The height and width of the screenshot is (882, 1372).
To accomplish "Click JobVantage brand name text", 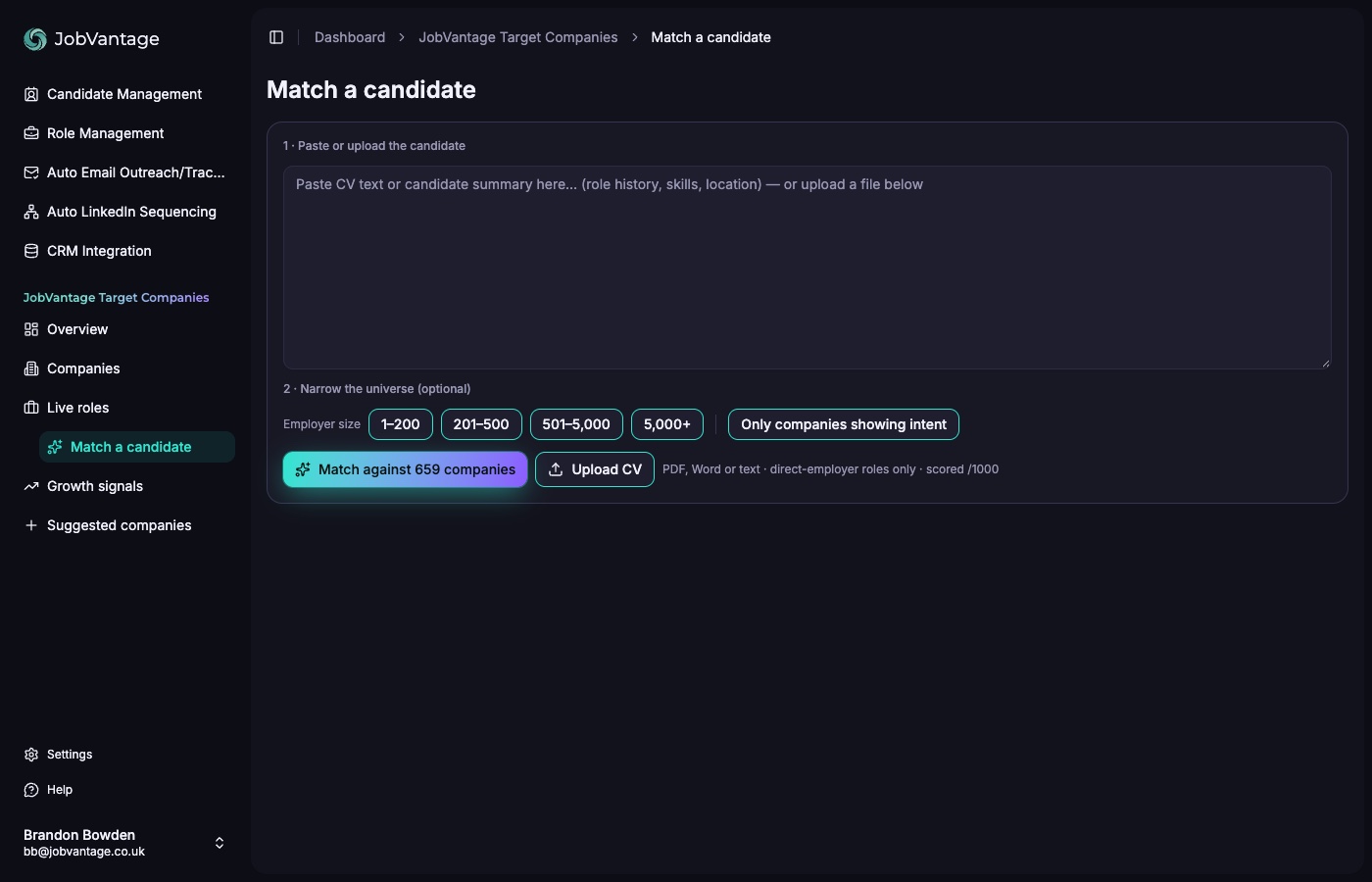I will tap(107, 39).
